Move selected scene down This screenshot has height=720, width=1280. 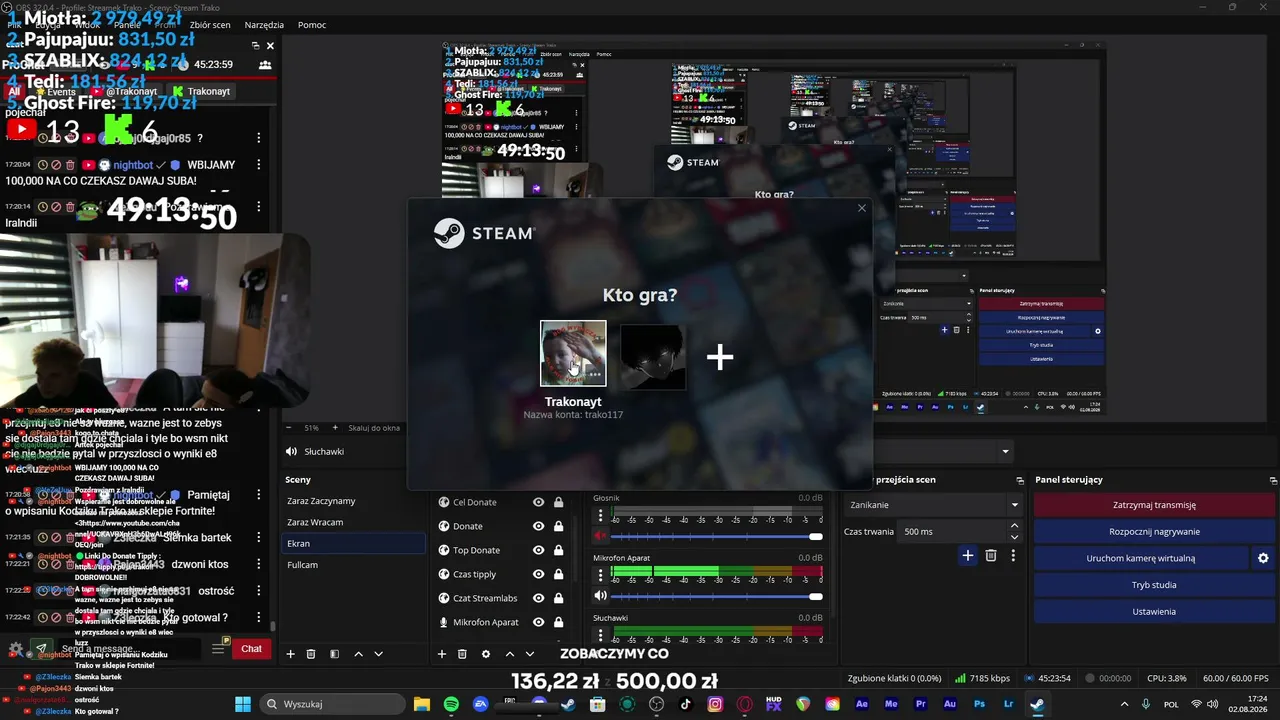coord(378,654)
